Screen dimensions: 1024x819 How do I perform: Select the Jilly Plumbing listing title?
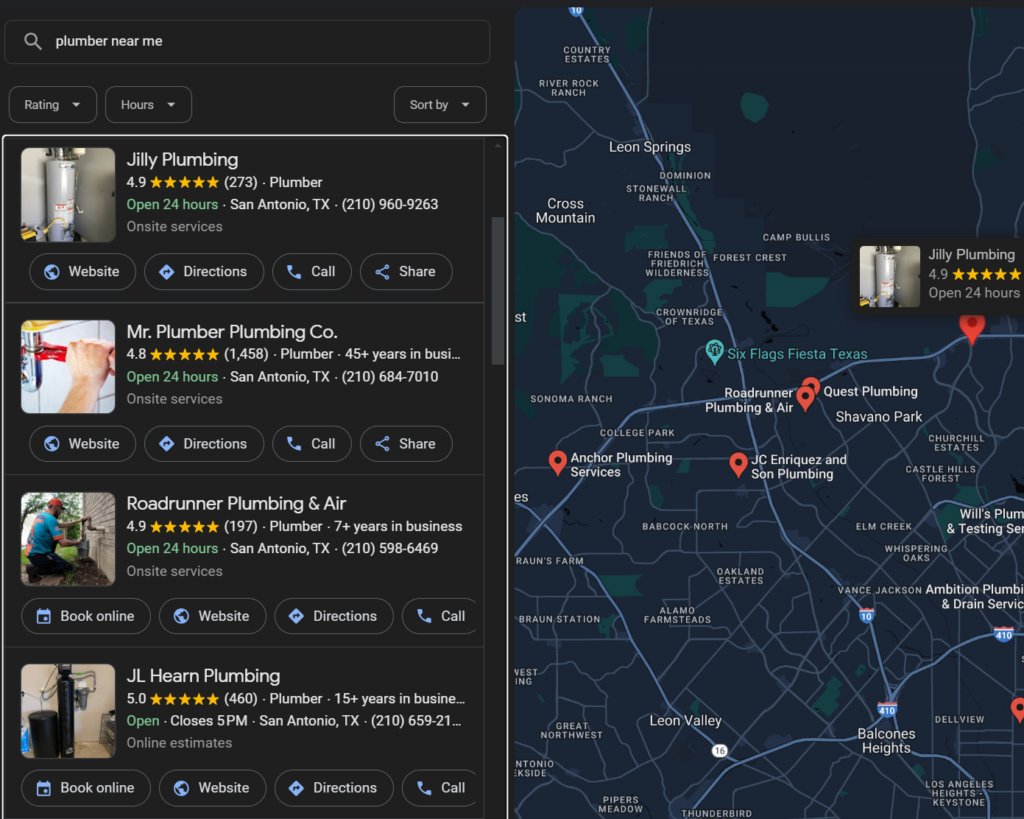[x=182, y=160]
